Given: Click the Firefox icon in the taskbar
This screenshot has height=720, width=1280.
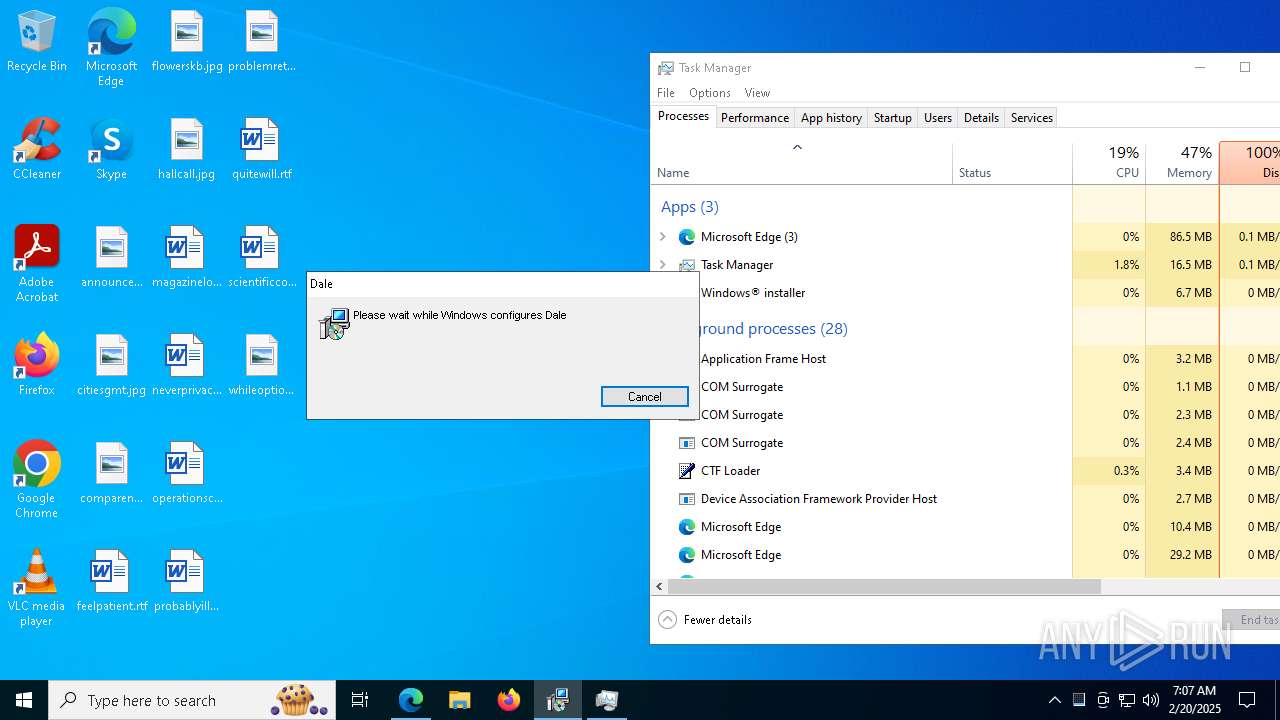Looking at the screenshot, I should point(509,700).
